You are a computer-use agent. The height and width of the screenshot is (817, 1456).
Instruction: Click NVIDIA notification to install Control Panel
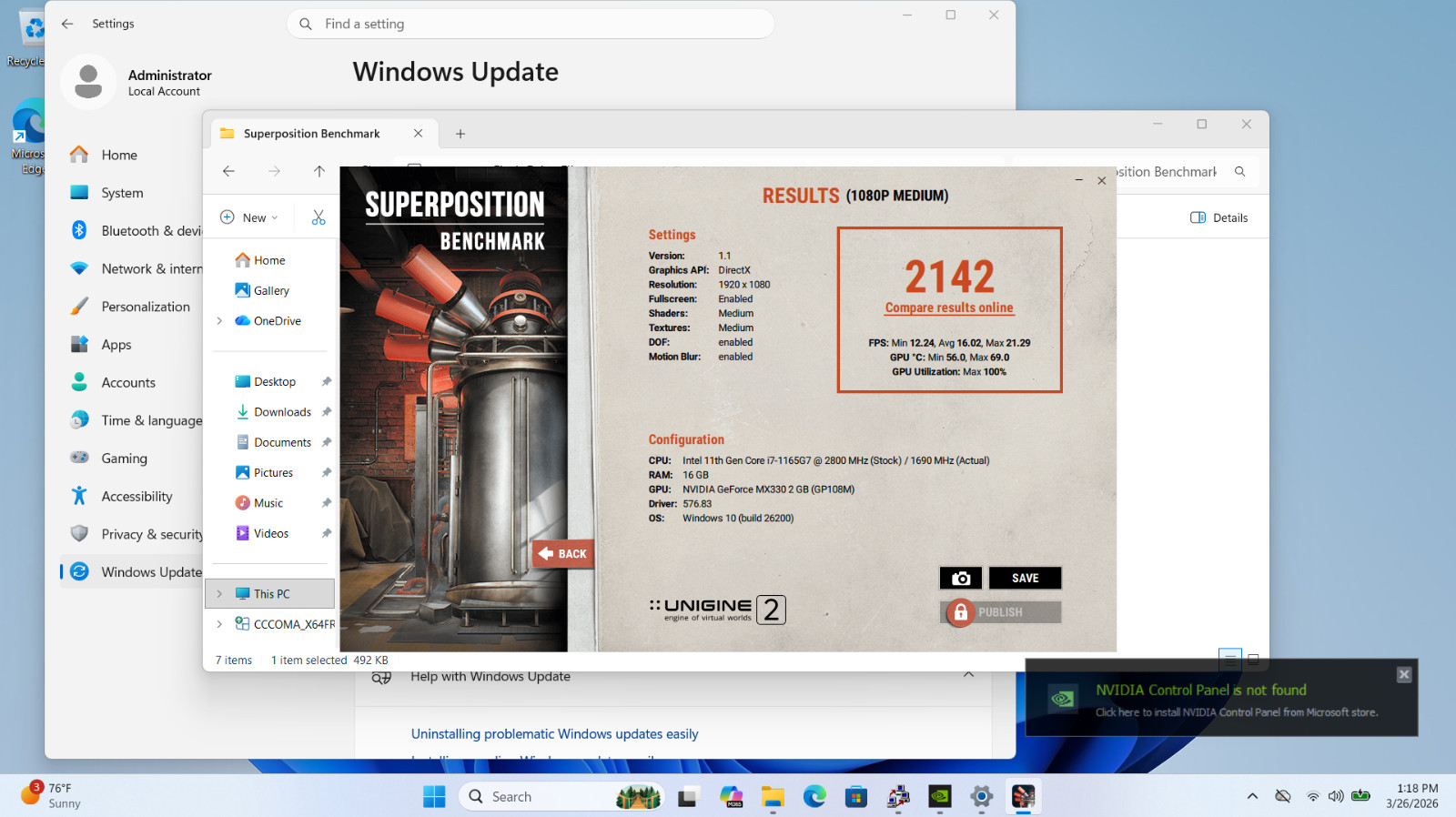click(1221, 699)
